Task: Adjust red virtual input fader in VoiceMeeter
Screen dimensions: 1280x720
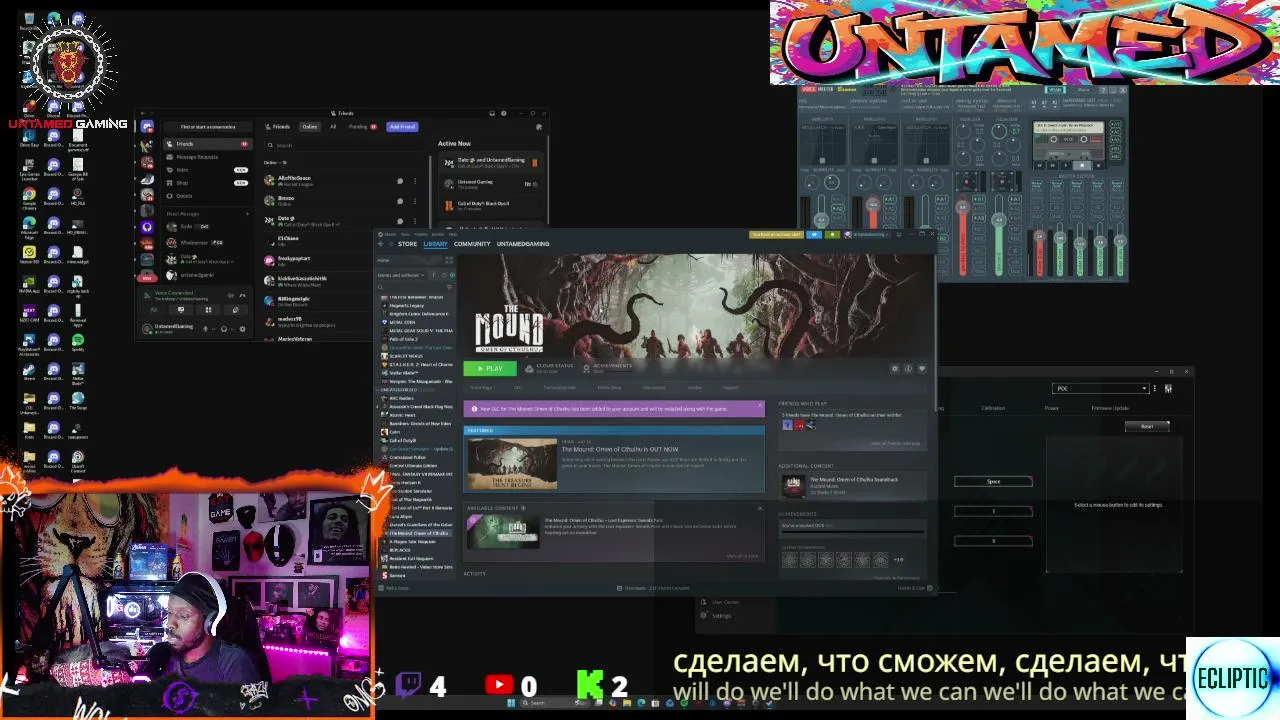Action: pos(963,207)
